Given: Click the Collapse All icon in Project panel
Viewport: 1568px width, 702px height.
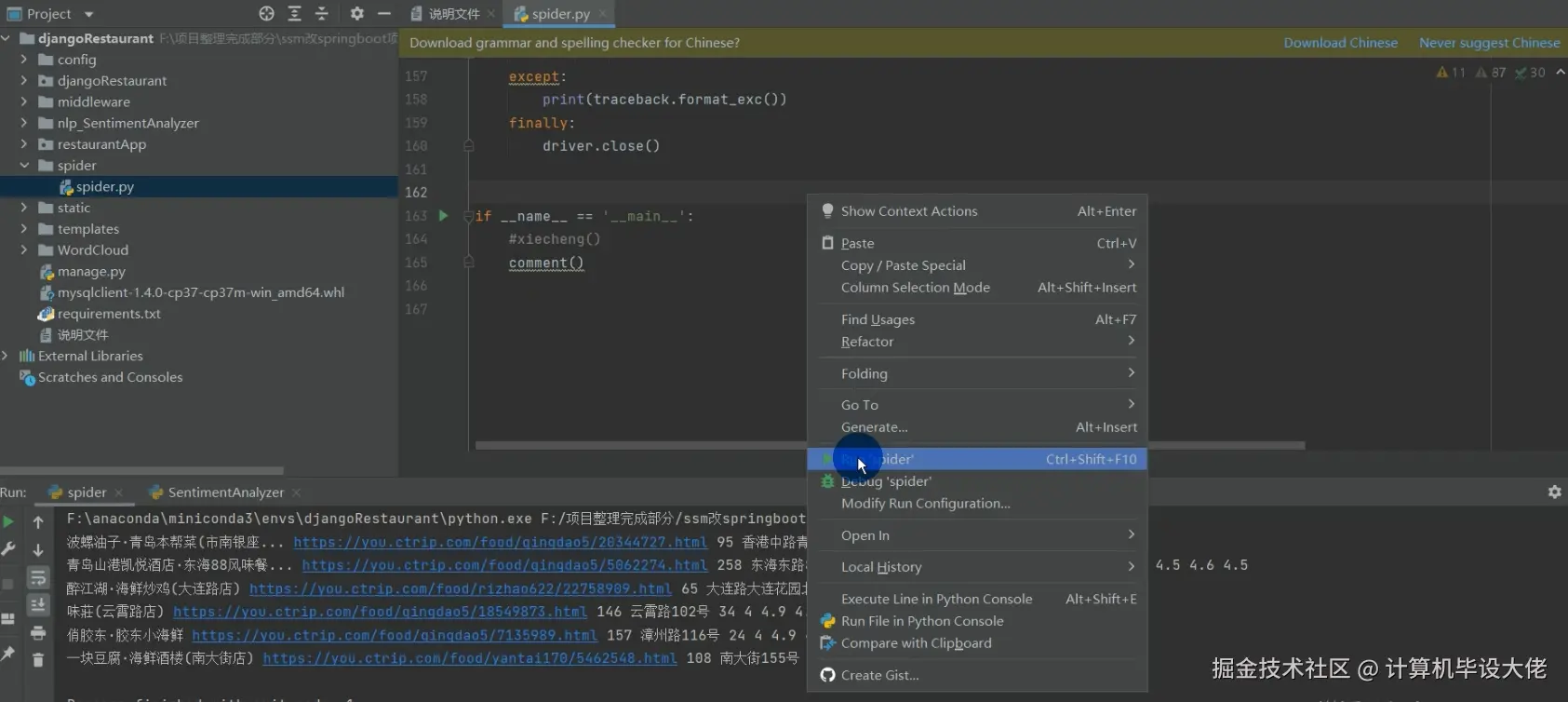Looking at the screenshot, I should pos(322,14).
